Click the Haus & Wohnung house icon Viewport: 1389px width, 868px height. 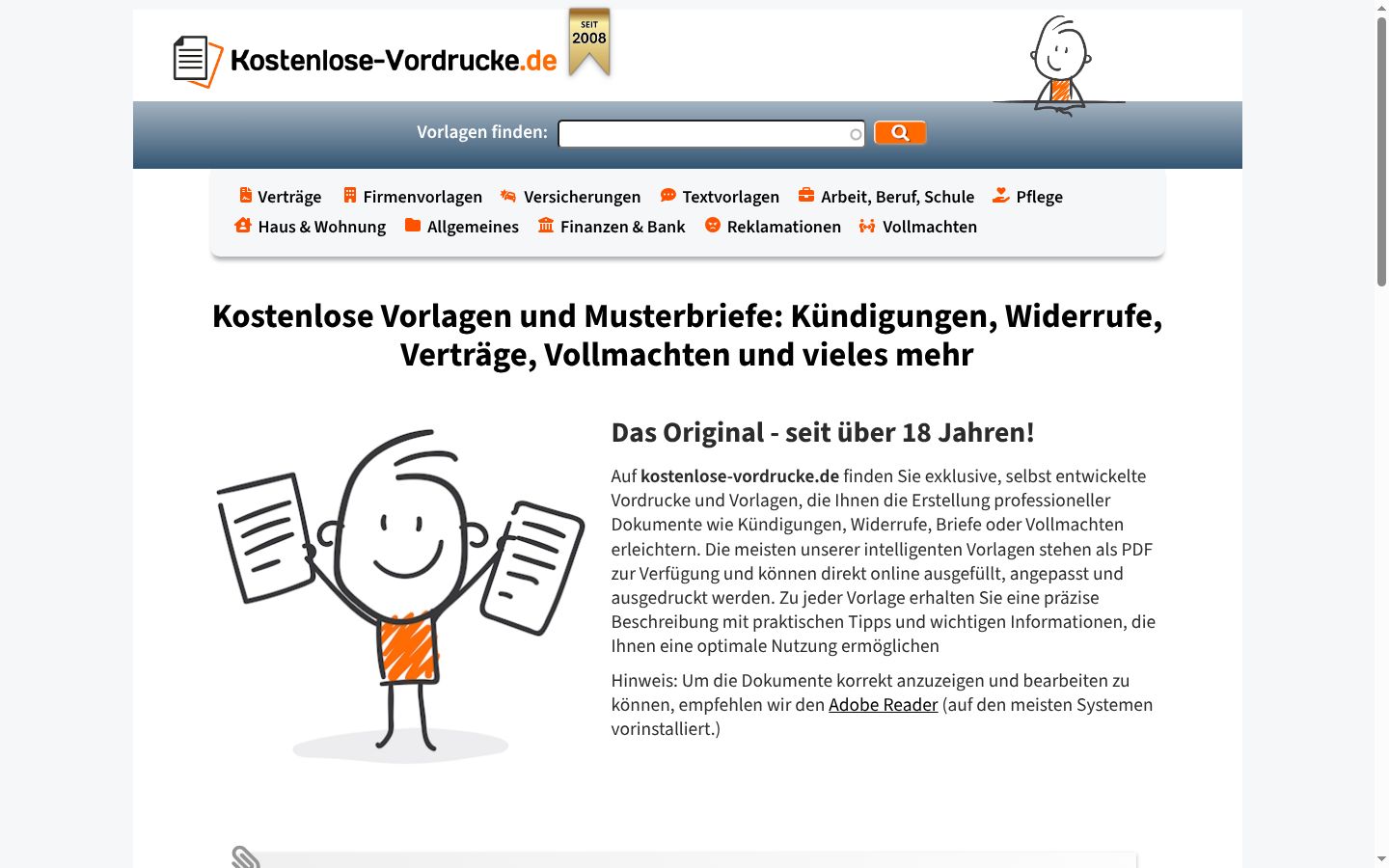tap(243, 225)
